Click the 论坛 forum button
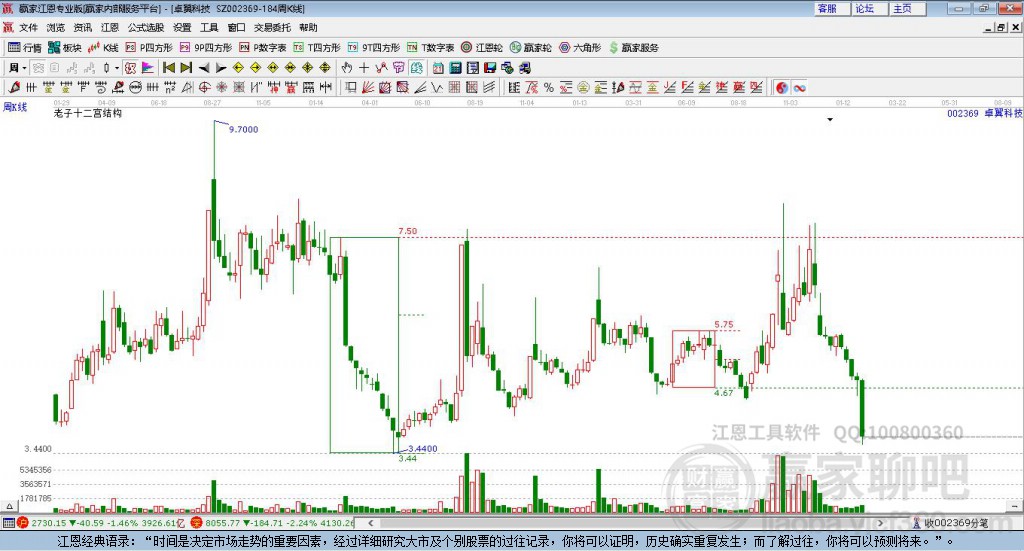 [870, 8]
